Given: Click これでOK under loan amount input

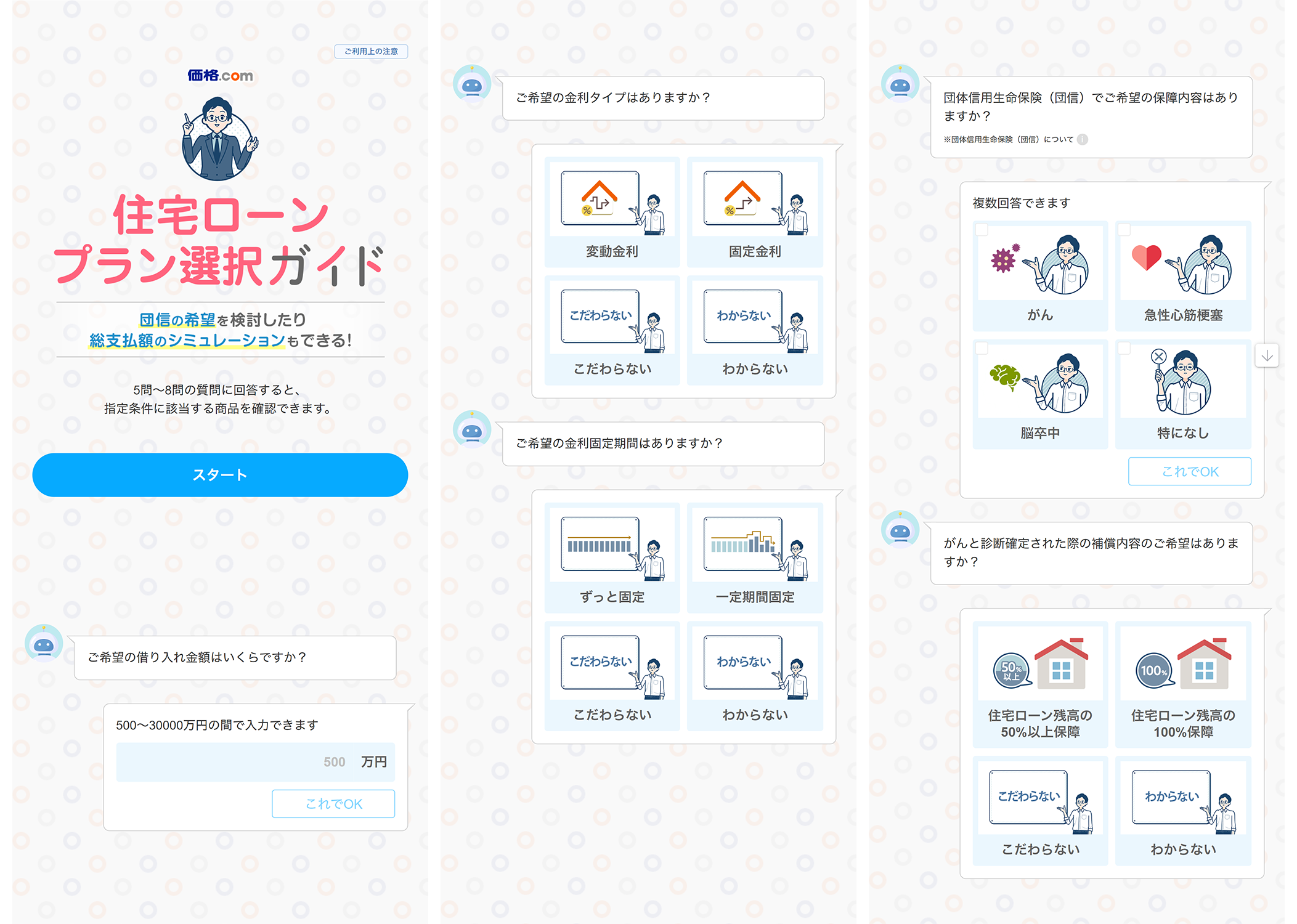Looking at the screenshot, I should [333, 804].
